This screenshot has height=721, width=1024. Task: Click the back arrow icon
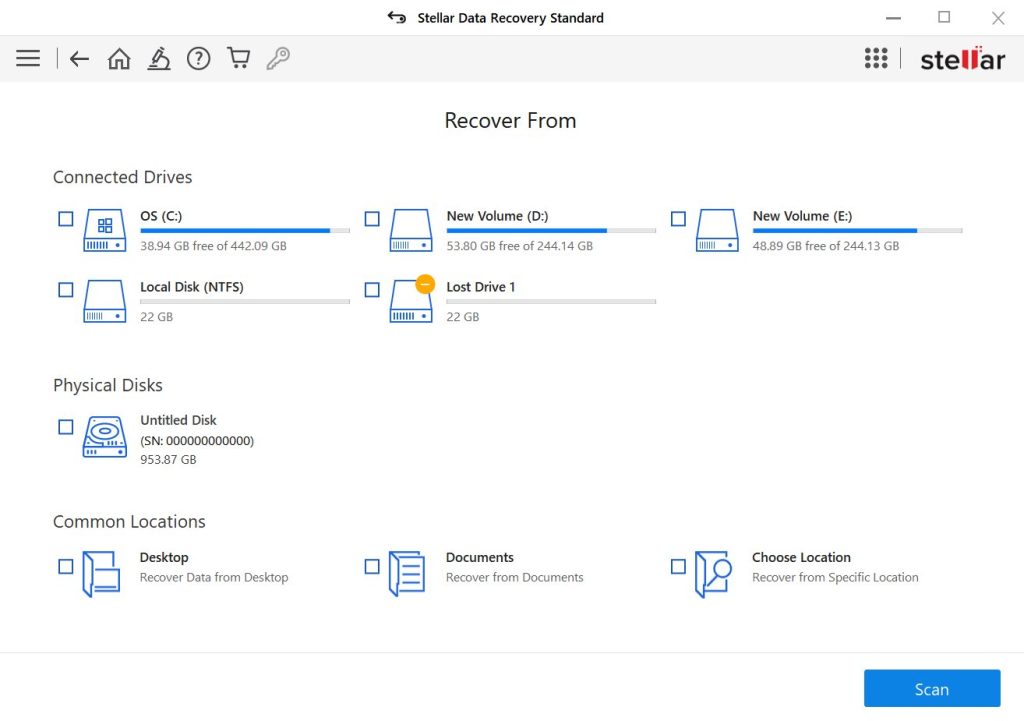click(79, 58)
